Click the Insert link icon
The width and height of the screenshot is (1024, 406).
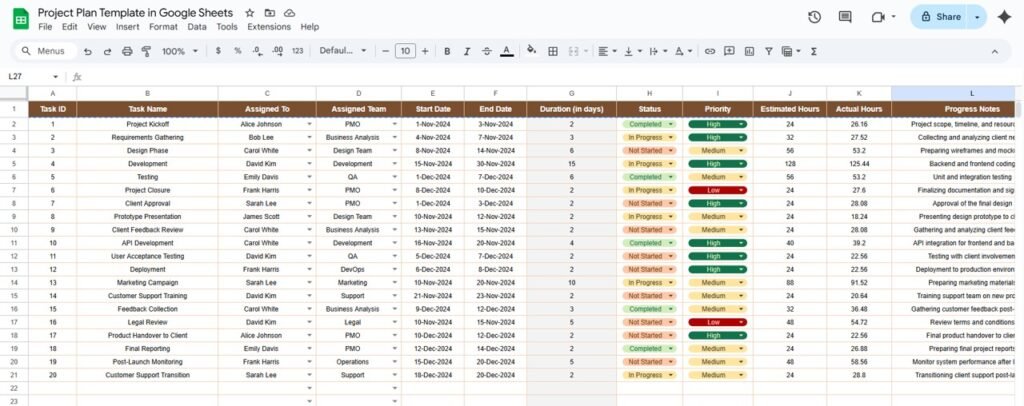coord(710,51)
